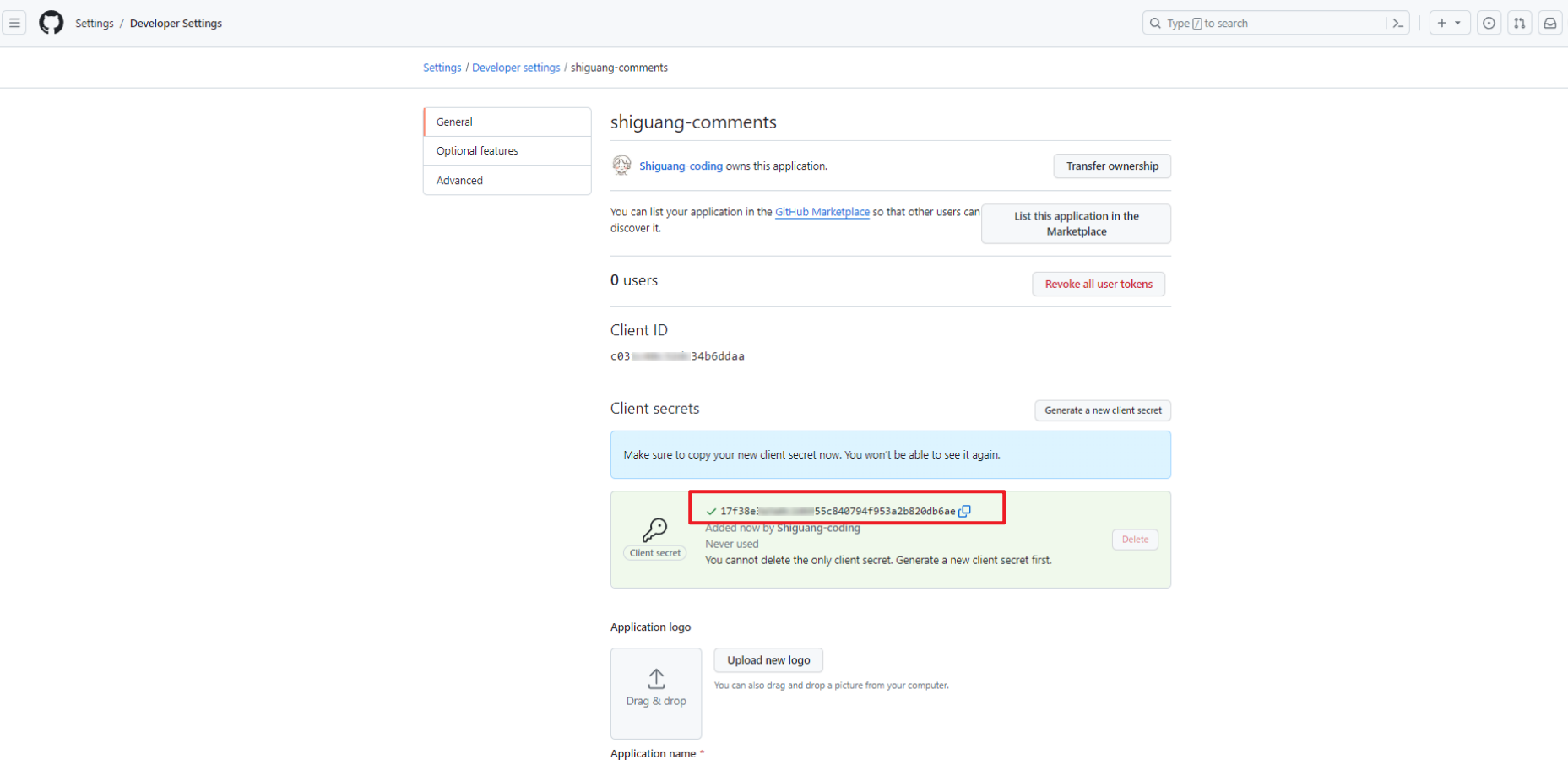Click the 'Never used' status text

732,544
